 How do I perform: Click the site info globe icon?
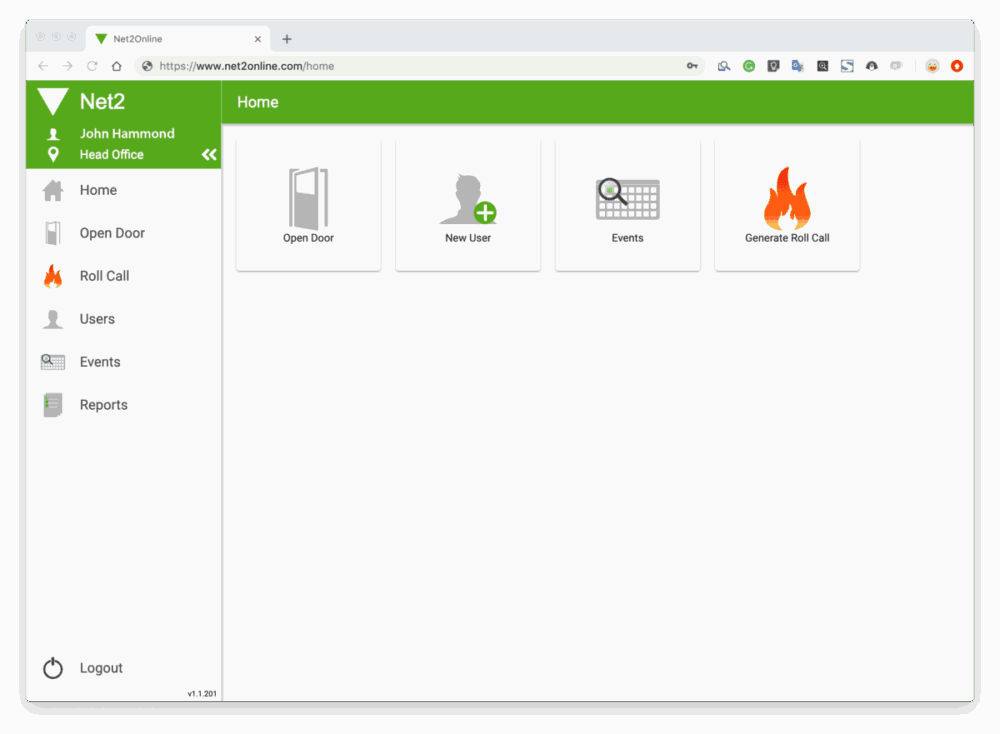(147, 66)
